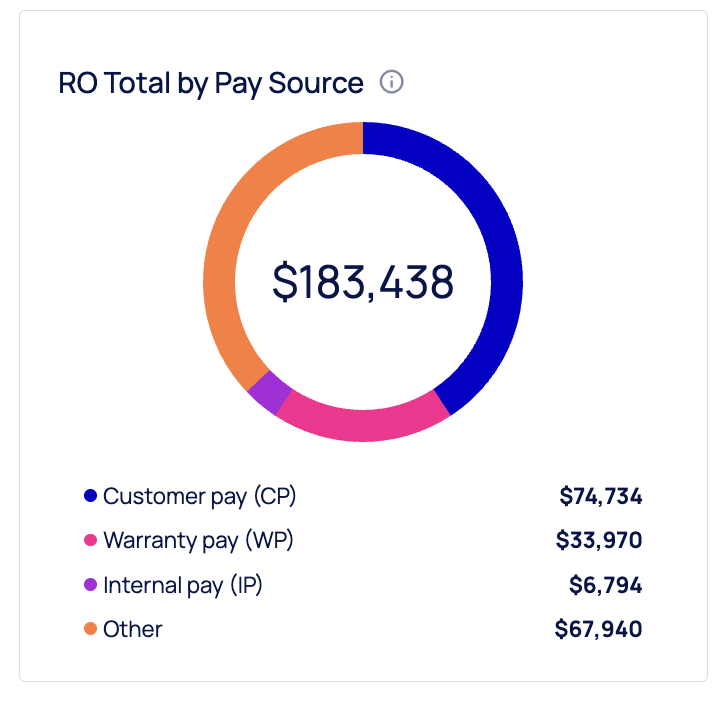Click the info icon beside the chart title
728x702 pixels.
(392, 82)
